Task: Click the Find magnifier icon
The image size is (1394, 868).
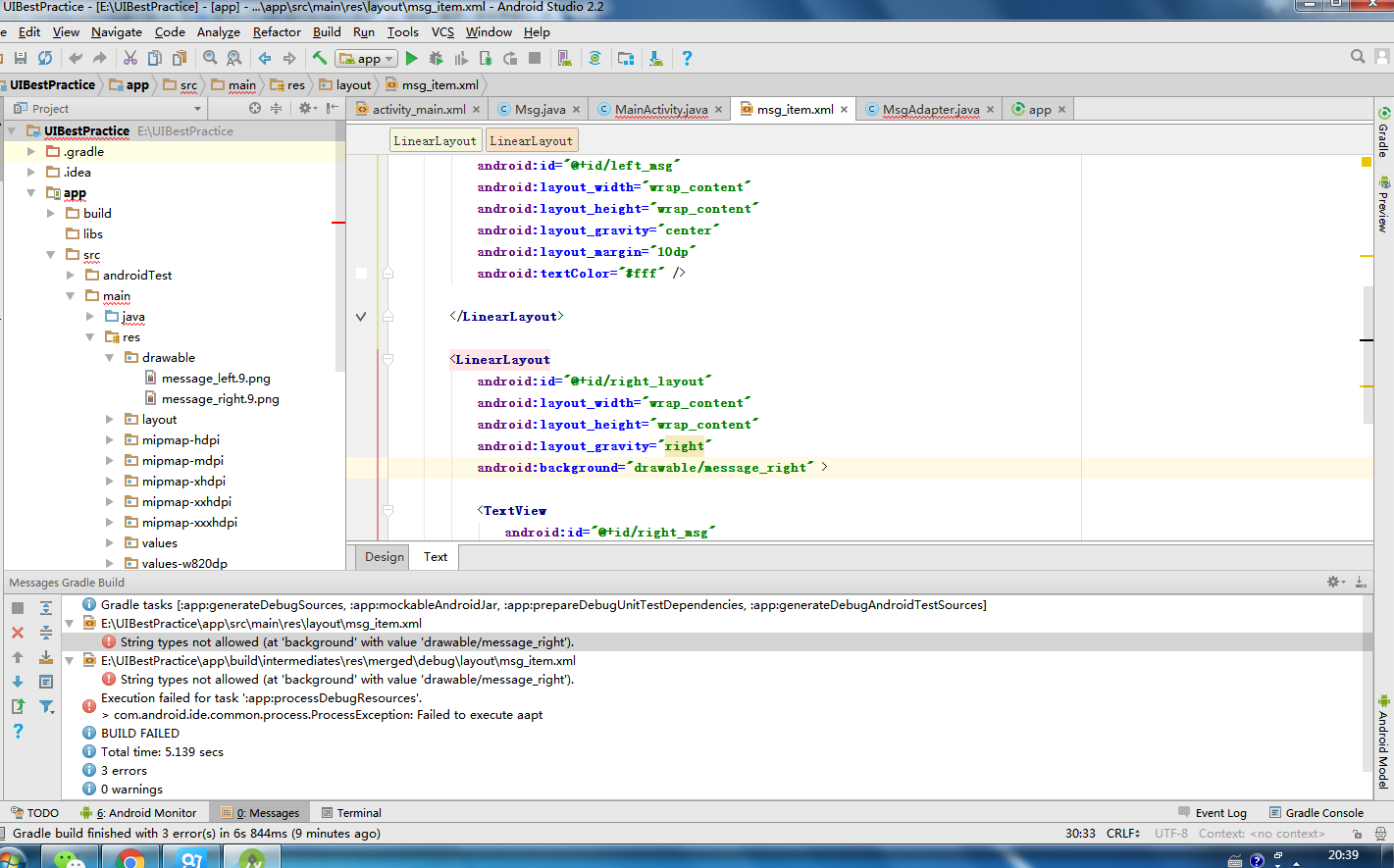Action: pos(210,58)
